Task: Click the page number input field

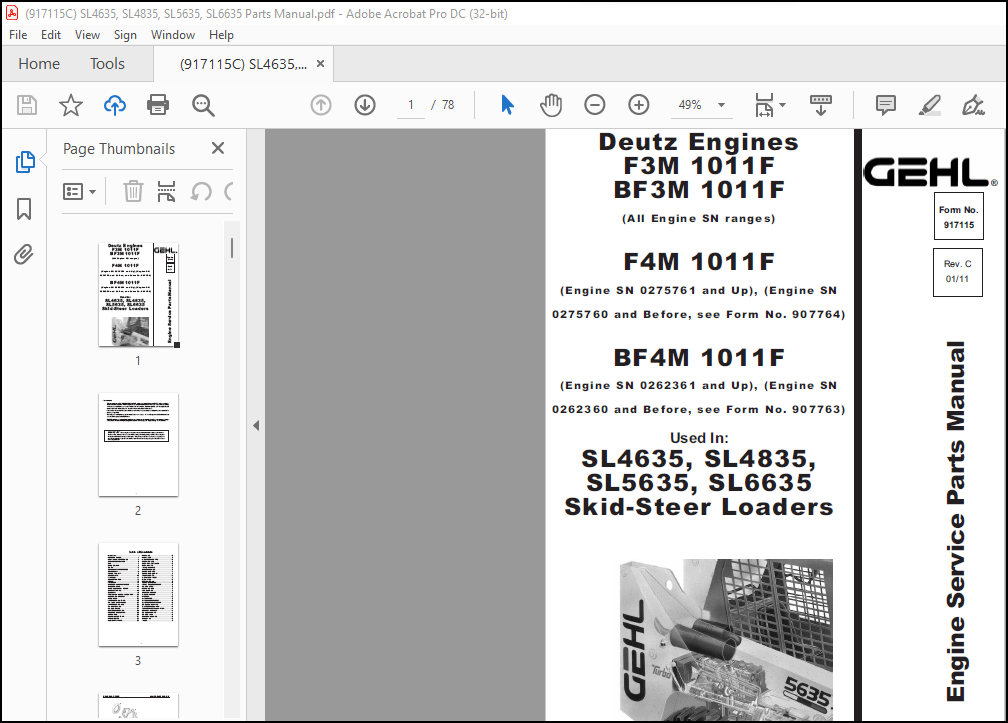Action: click(x=411, y=105)
